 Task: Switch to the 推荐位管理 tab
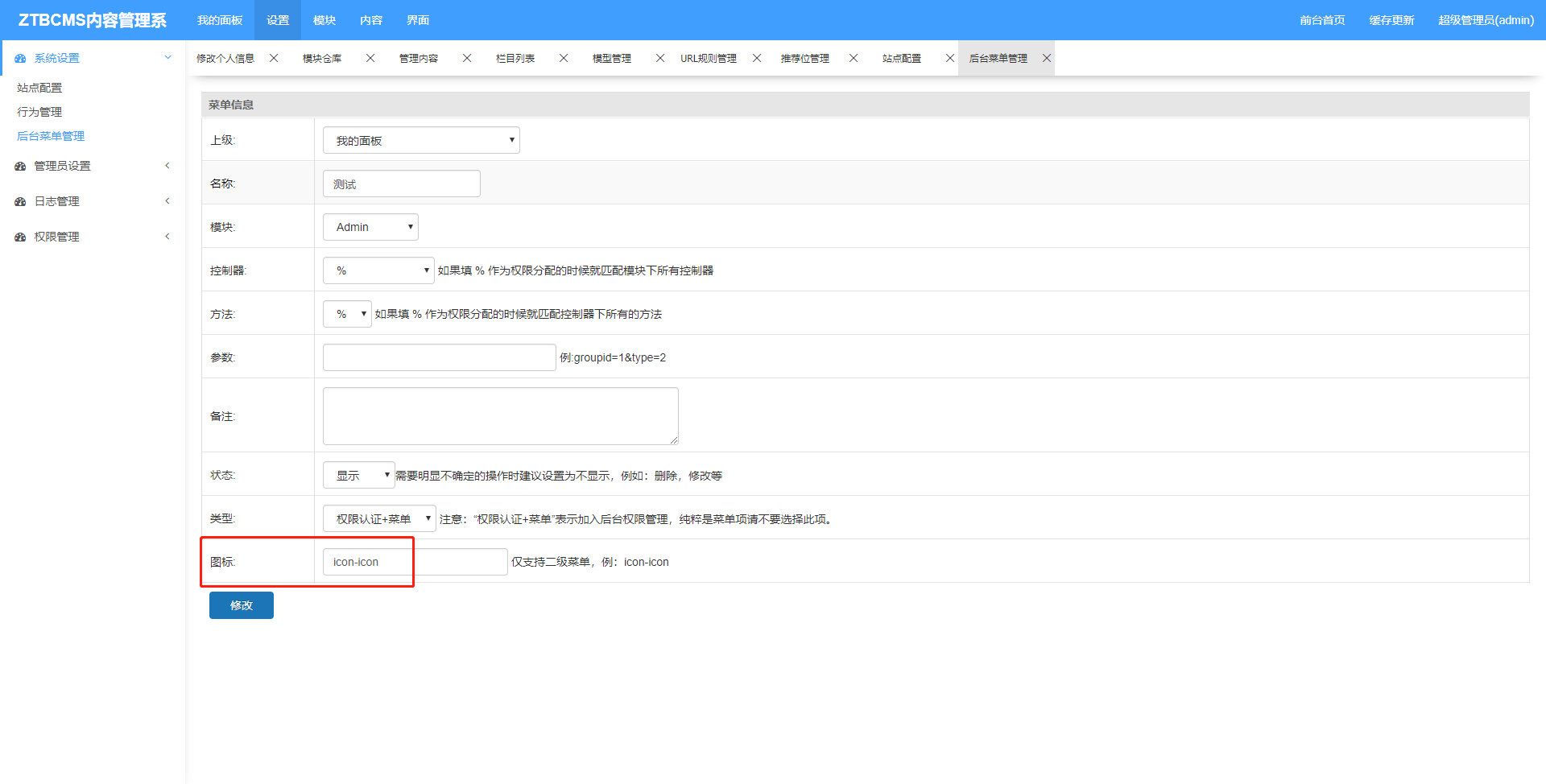coord(805,59)
